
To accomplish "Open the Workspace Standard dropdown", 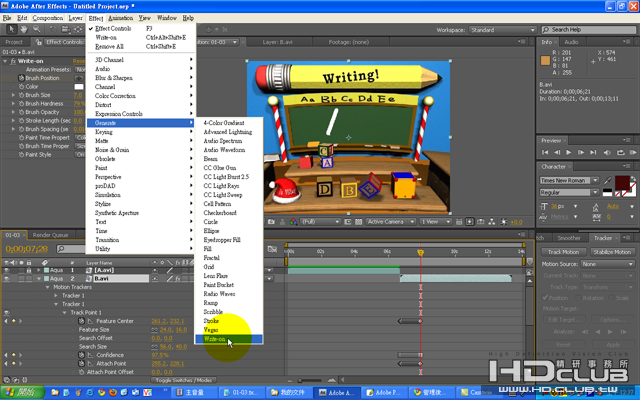I will (502, 30).
